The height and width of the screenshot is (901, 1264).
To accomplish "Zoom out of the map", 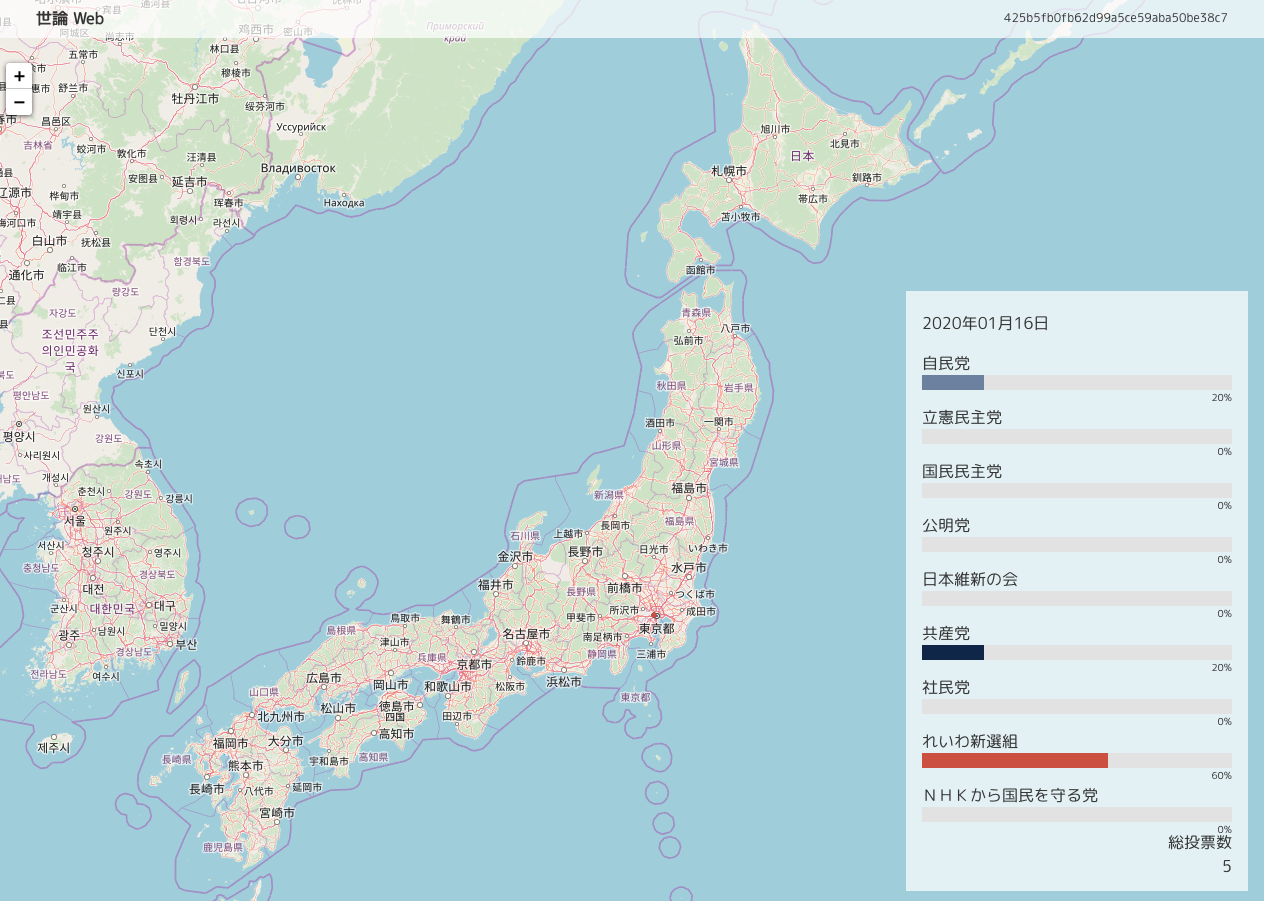I will (x=19, y=102).
